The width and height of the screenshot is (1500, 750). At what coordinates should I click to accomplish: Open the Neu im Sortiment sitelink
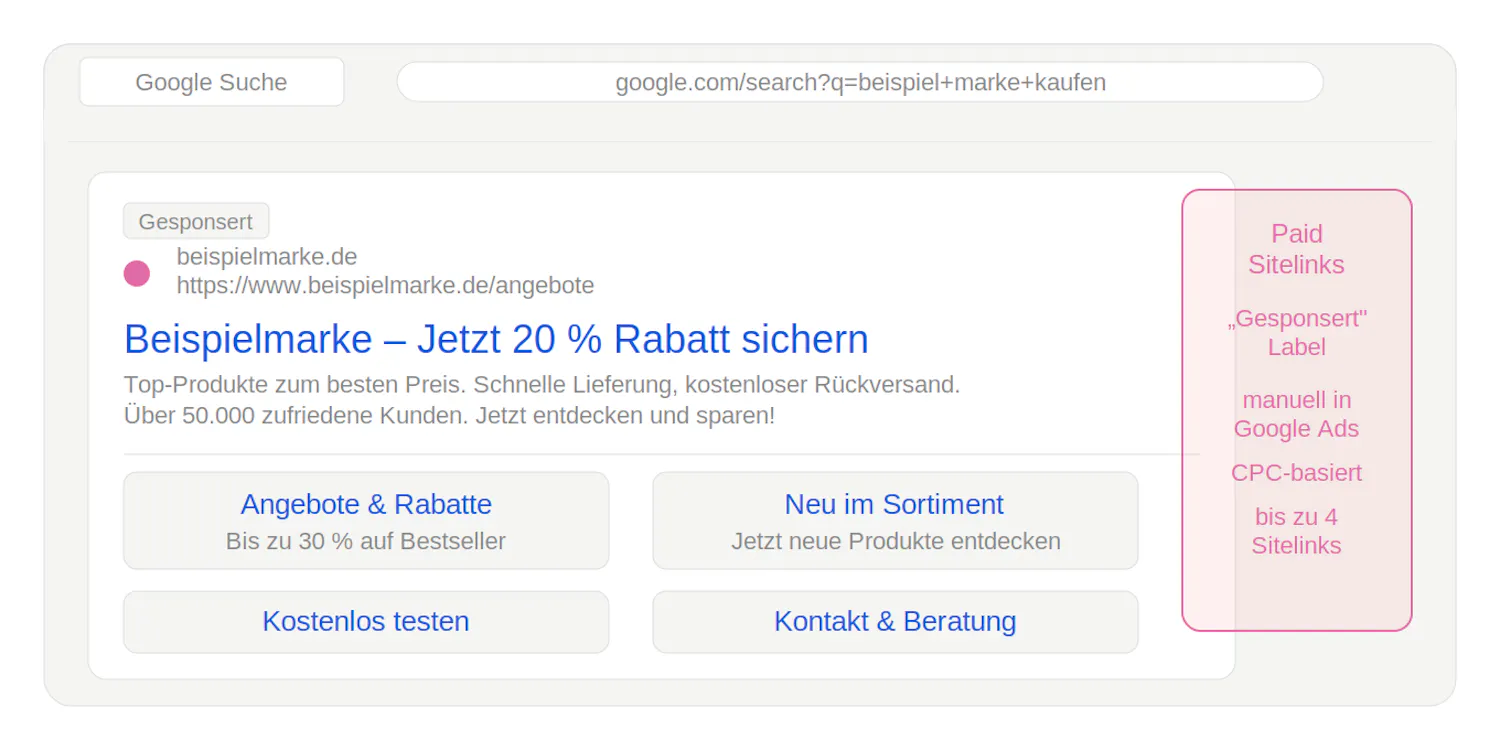895,520
